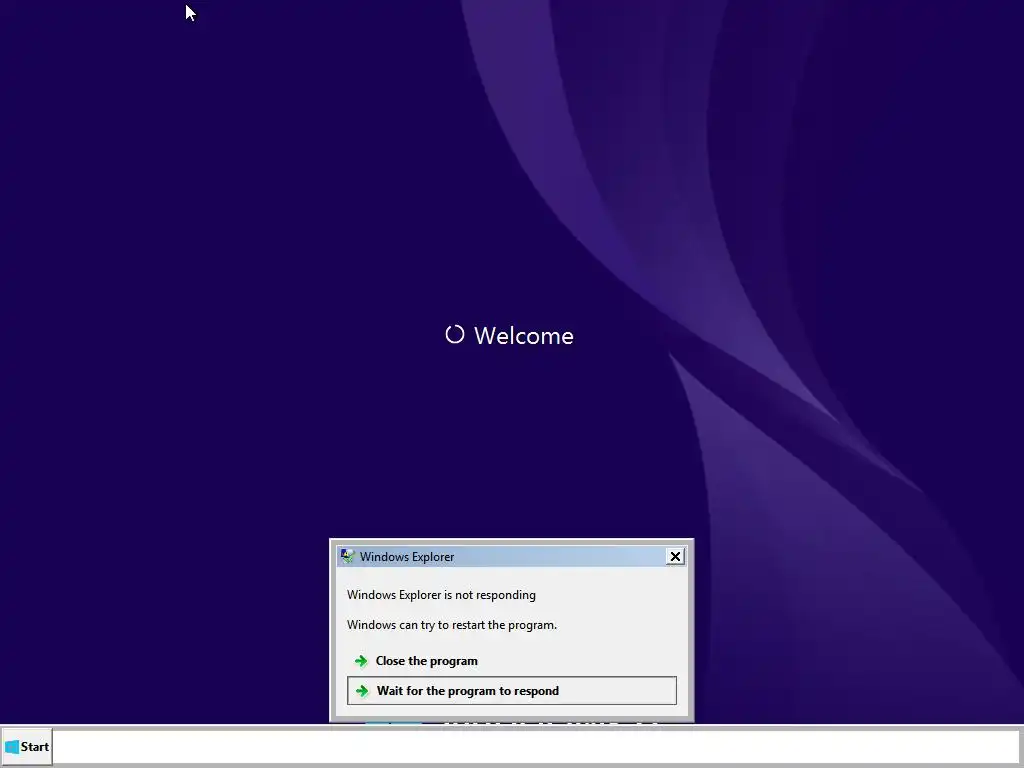Click the green arrow beside Close the program

pos(361,662)
